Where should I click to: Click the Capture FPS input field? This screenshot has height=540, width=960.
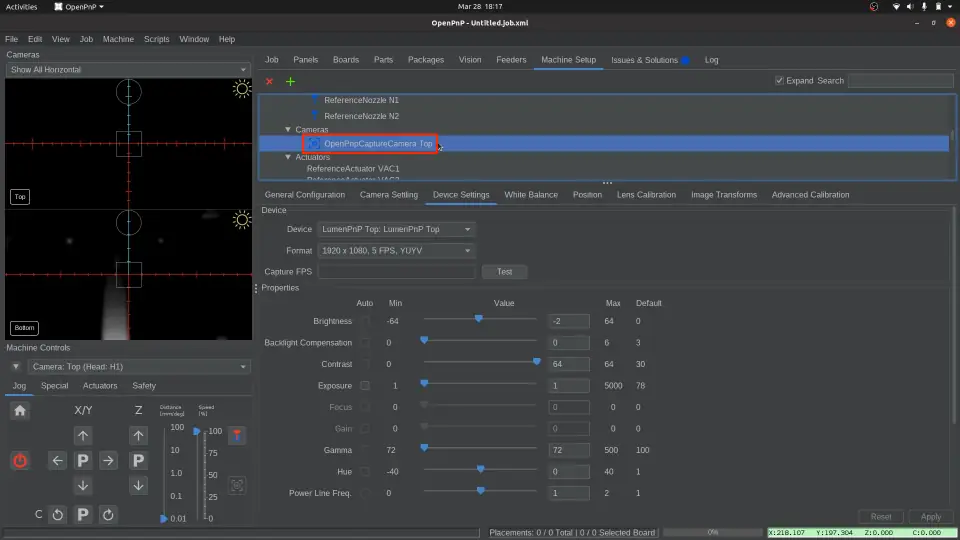coord(396,272)
